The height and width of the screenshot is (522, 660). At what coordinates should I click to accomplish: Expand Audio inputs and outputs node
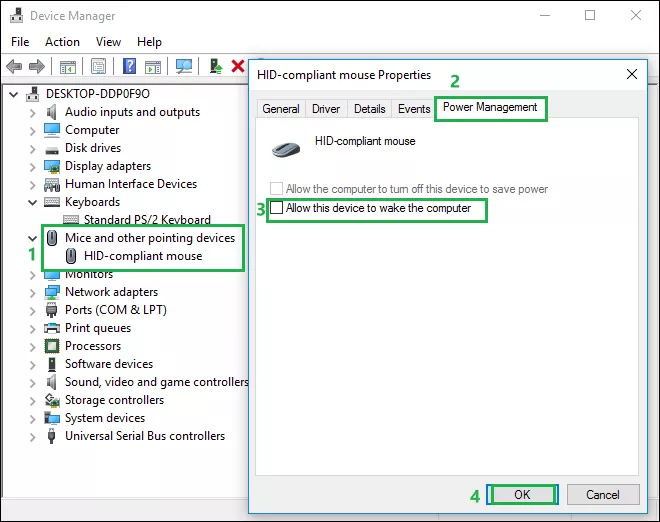point(32,113)
